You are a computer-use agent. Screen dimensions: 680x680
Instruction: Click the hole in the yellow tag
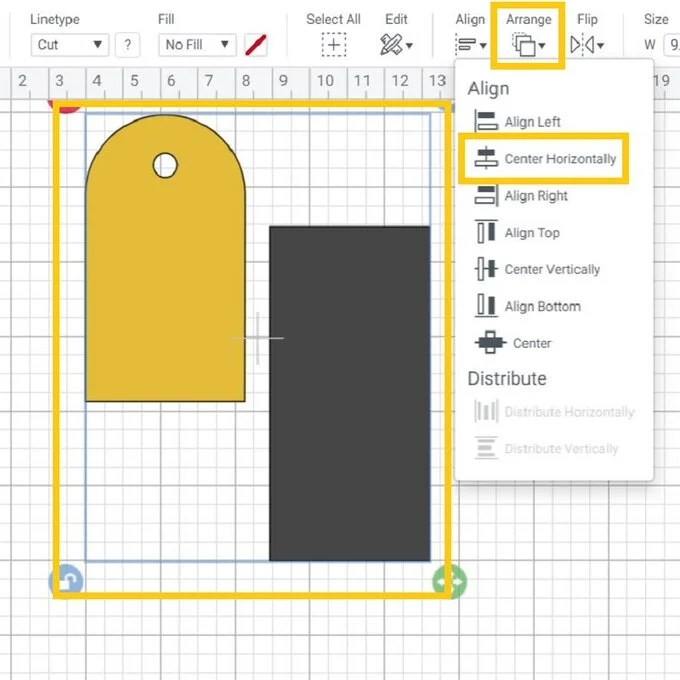[x=165, y=165]
